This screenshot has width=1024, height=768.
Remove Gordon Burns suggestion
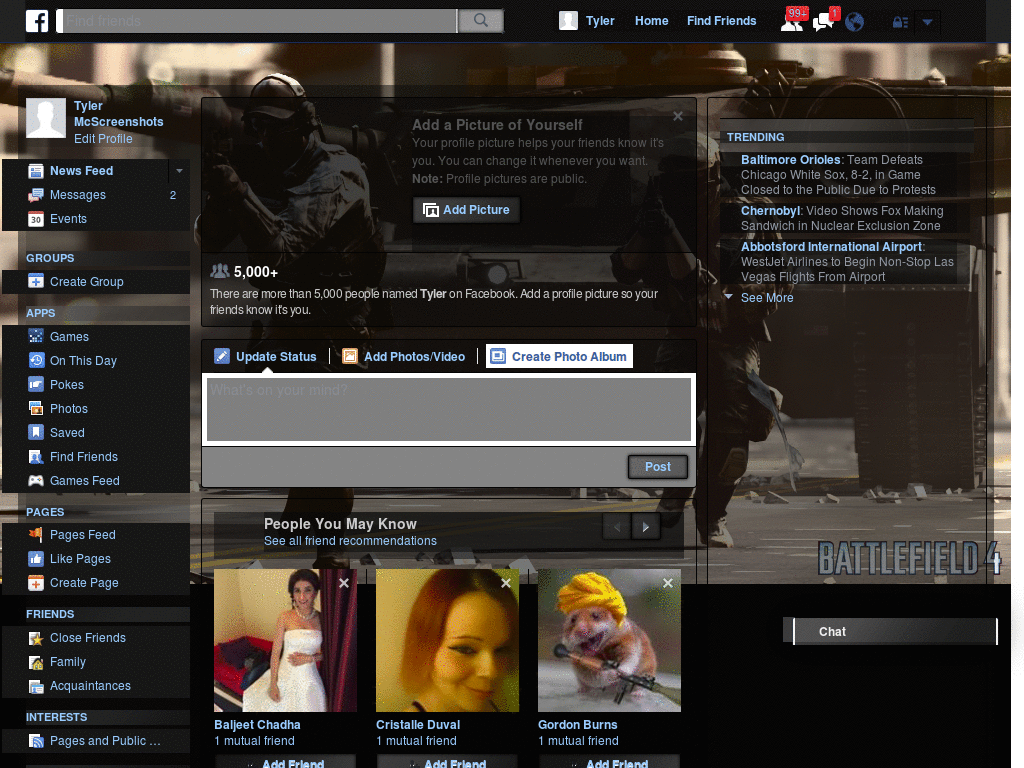[667, 583]
